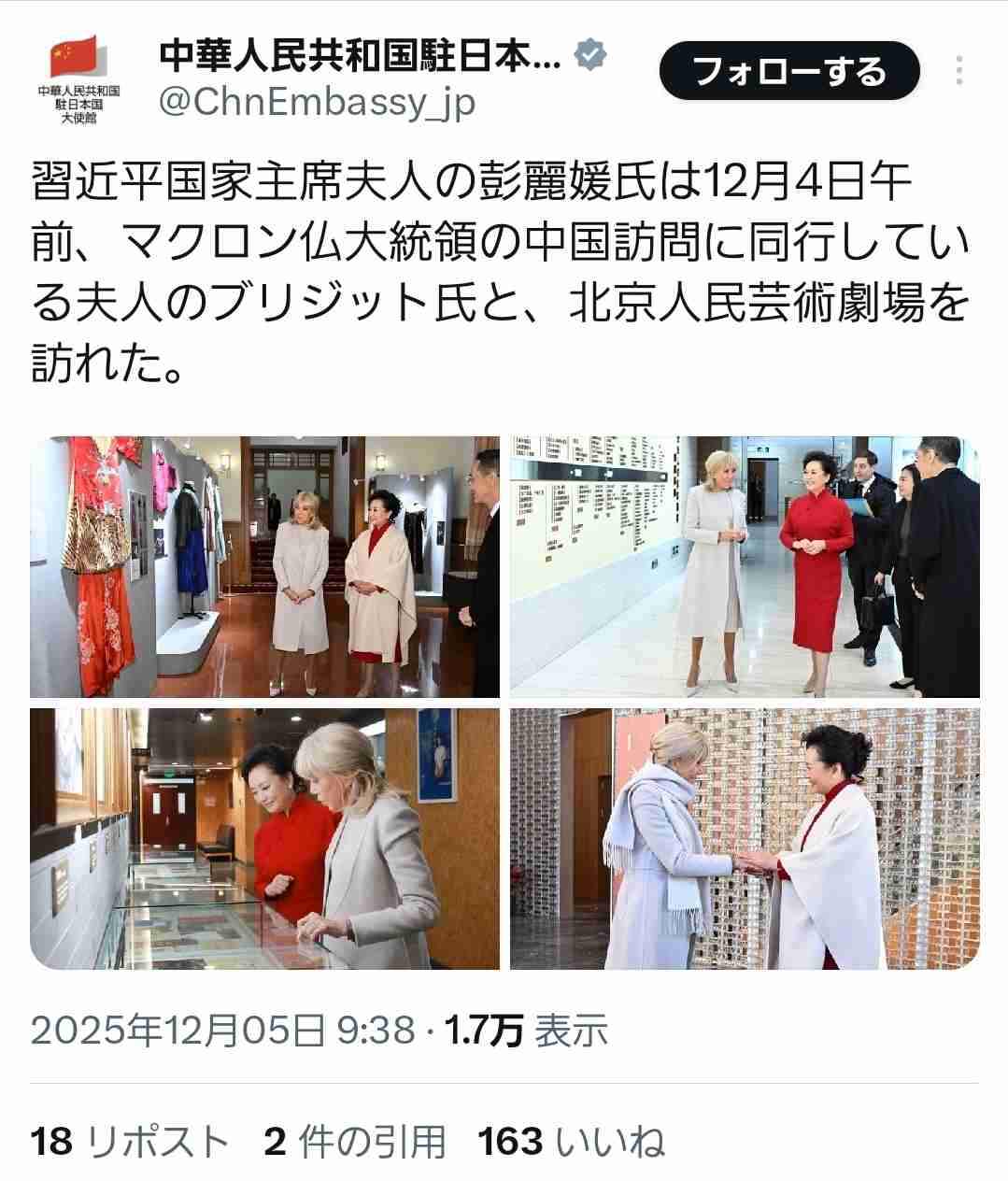
Task: View photo of group in white hallway
Action: [x=745, y=567]
